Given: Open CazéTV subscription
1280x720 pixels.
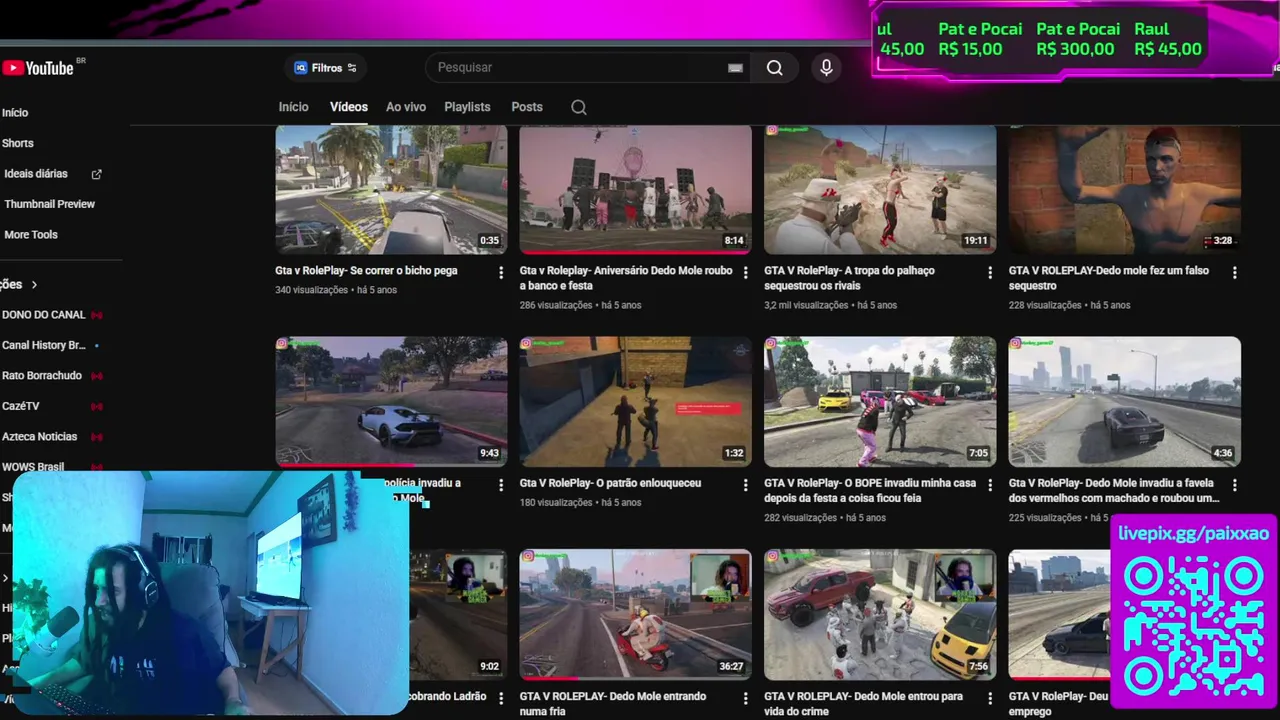Looking at the screenshot, I should point(21,406).
